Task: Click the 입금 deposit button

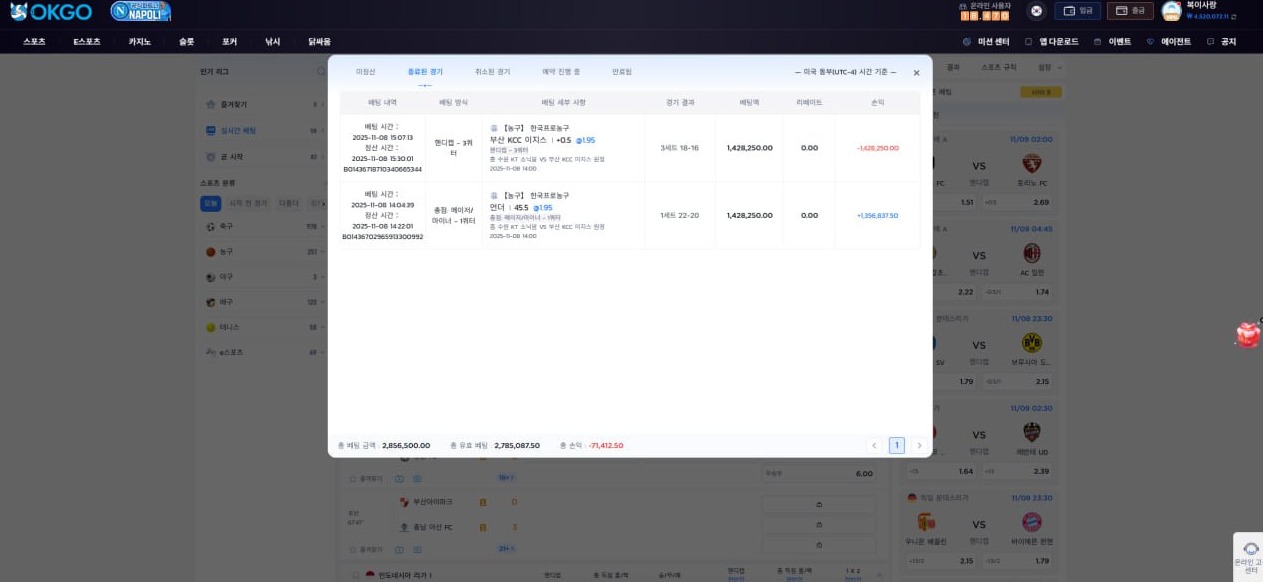Action: (x=1077, y=11)
